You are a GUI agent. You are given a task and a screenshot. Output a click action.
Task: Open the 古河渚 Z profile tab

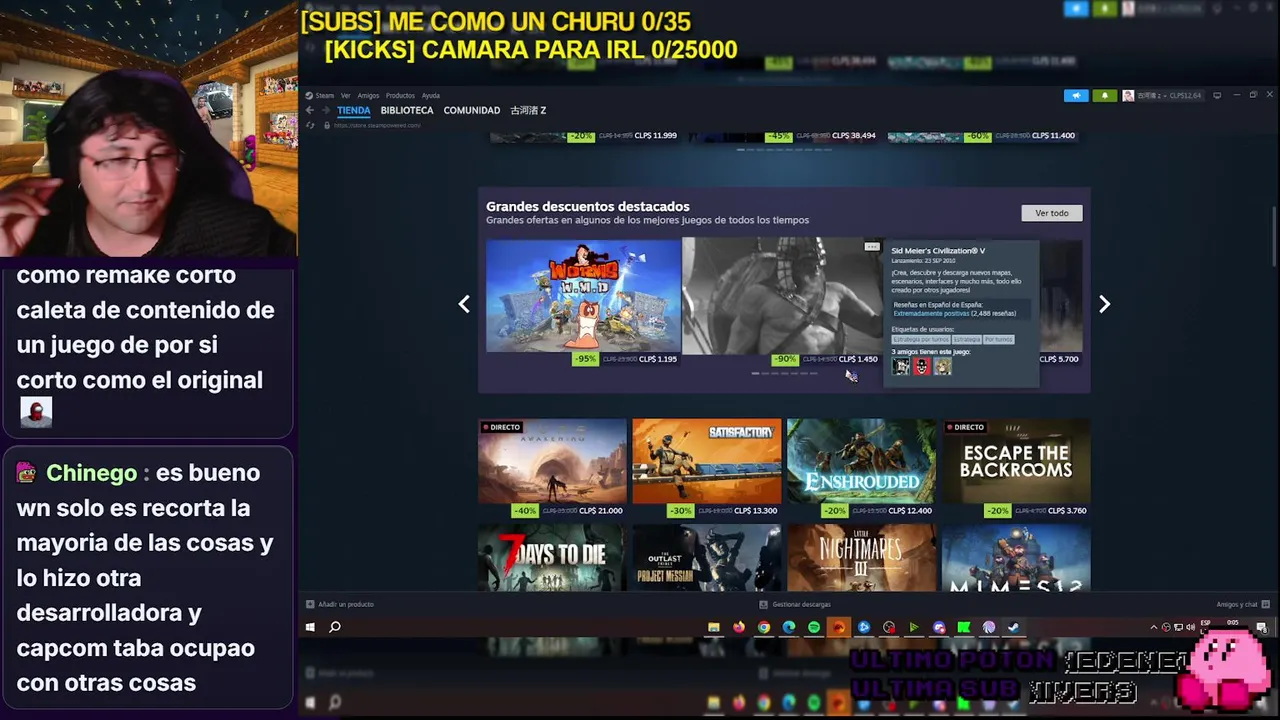(528, 110)
